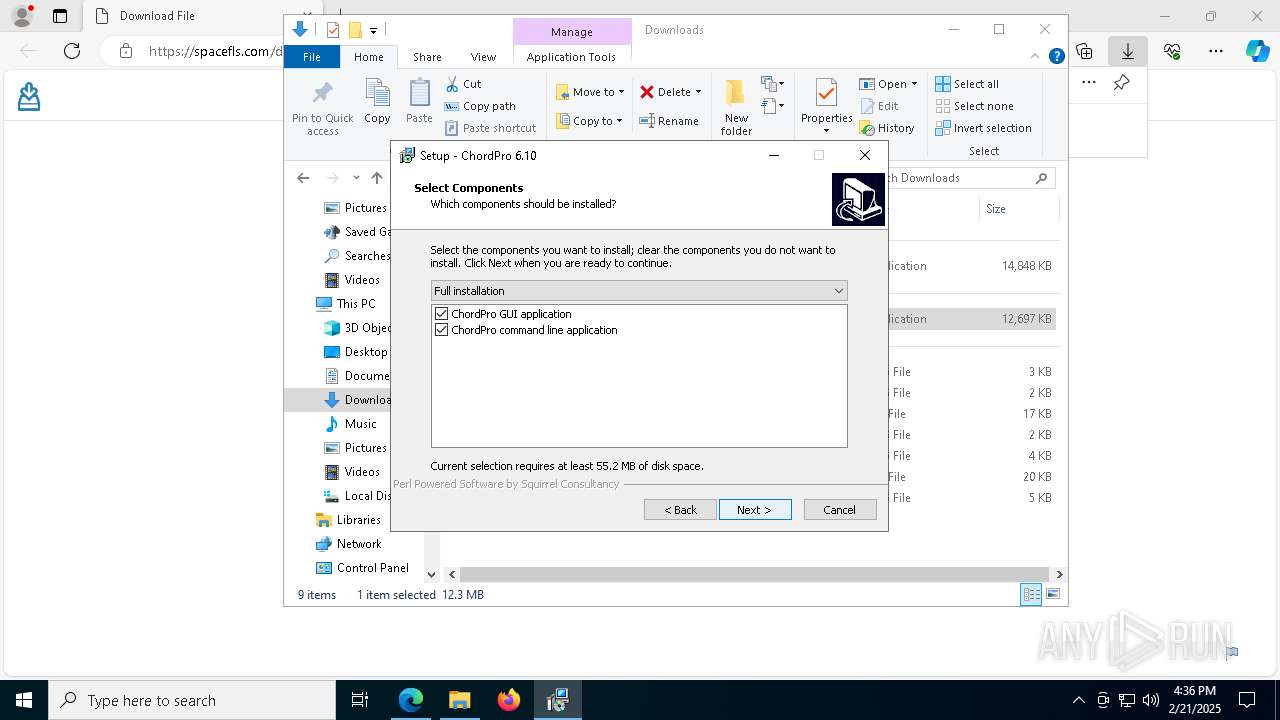Click Paste shortcut in ribbon
This screenshot has height=720, width=1280.
pyautogui.click(x=490, y=128)
